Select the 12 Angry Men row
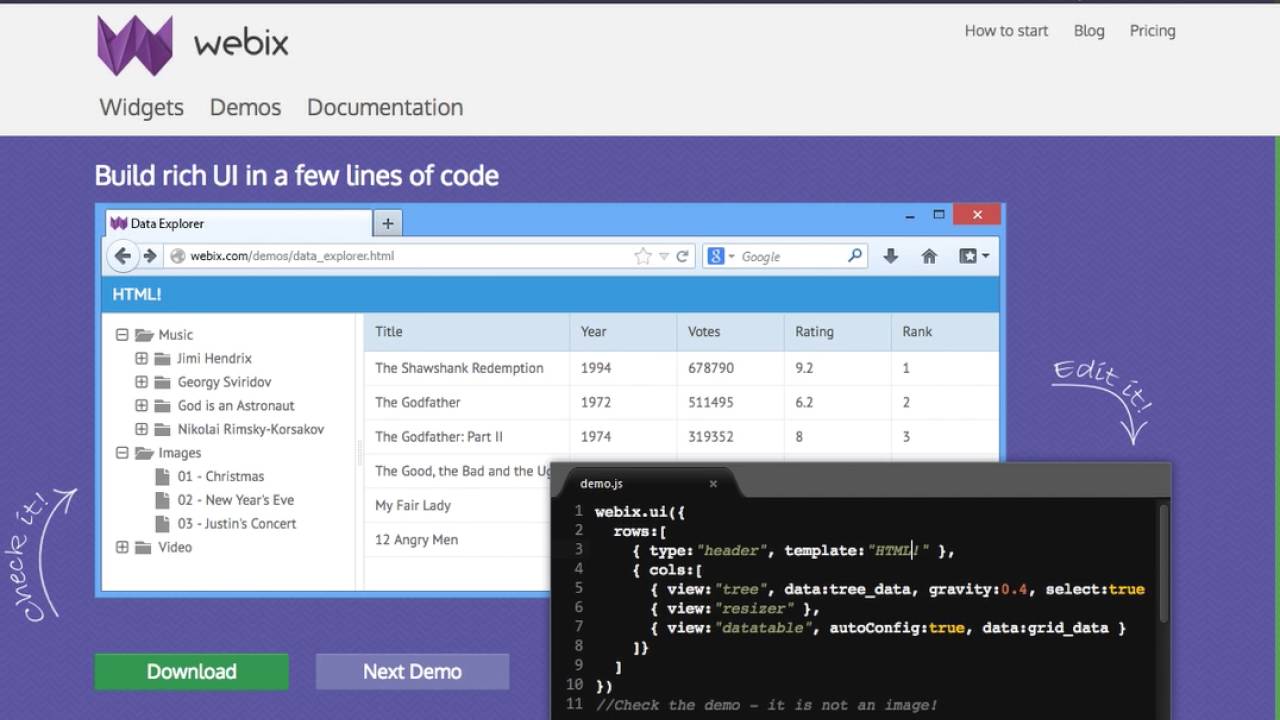The height and width of the screenshot is (720, 1280). (458, 539)
